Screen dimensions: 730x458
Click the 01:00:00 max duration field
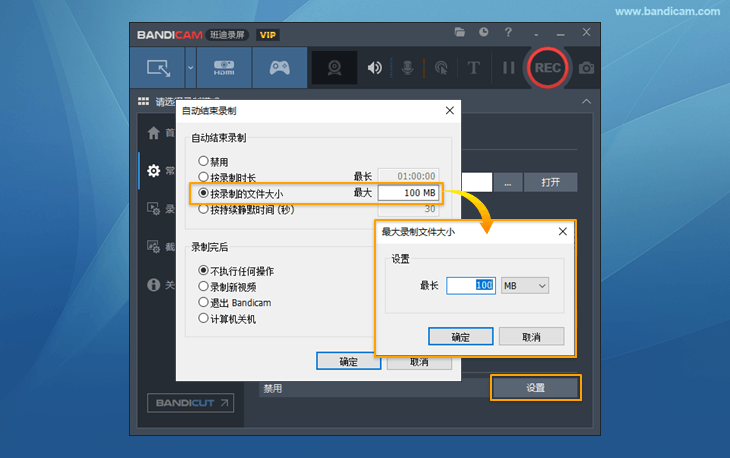pyautogui.click(x=408, y=176)
